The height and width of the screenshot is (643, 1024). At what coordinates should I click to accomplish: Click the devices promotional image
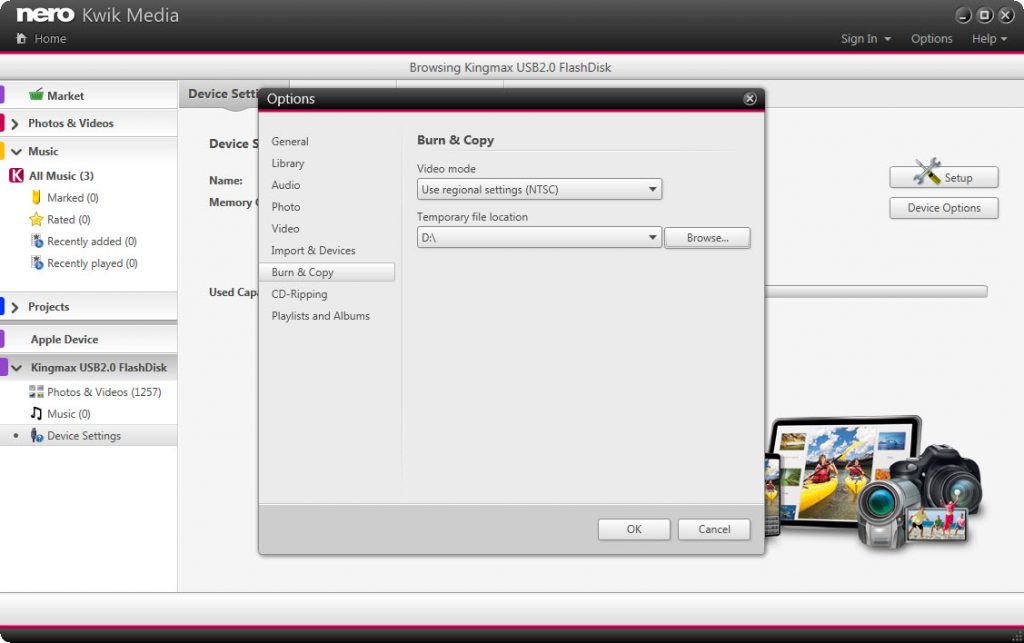pyautogui.click(x=872, y=482)
